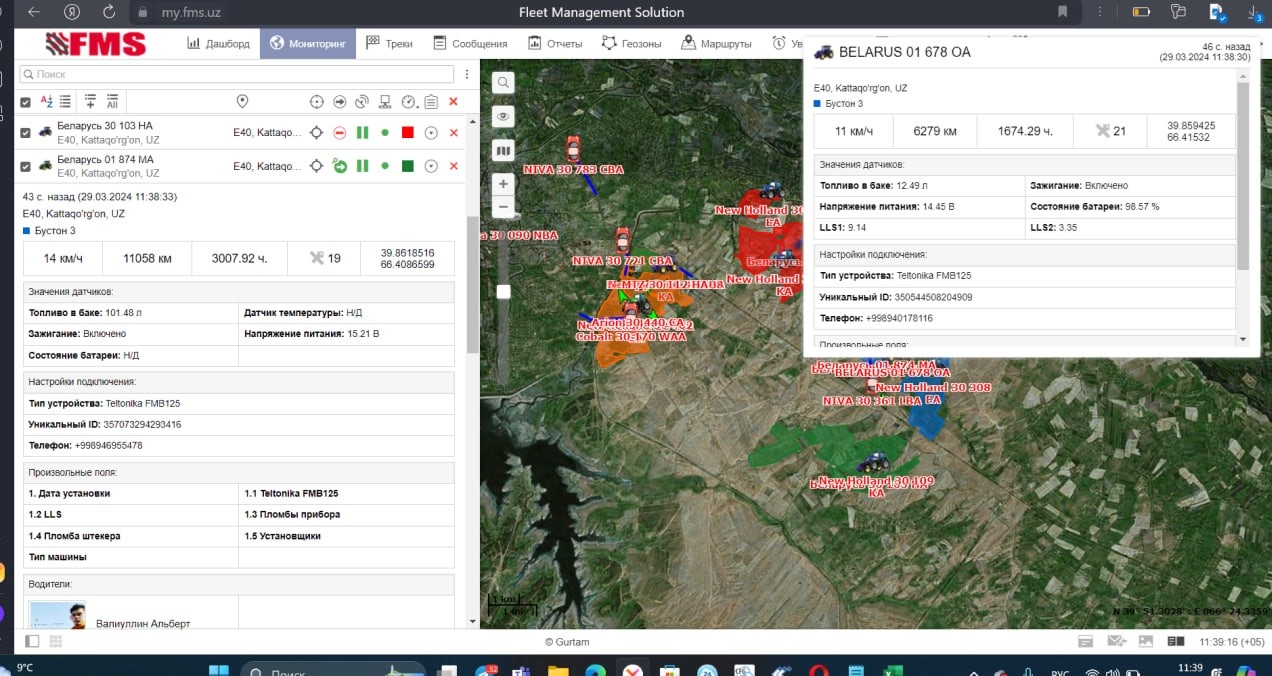Open list view options icon next to A-Z

pyautogui.click(x=65, y=102)
